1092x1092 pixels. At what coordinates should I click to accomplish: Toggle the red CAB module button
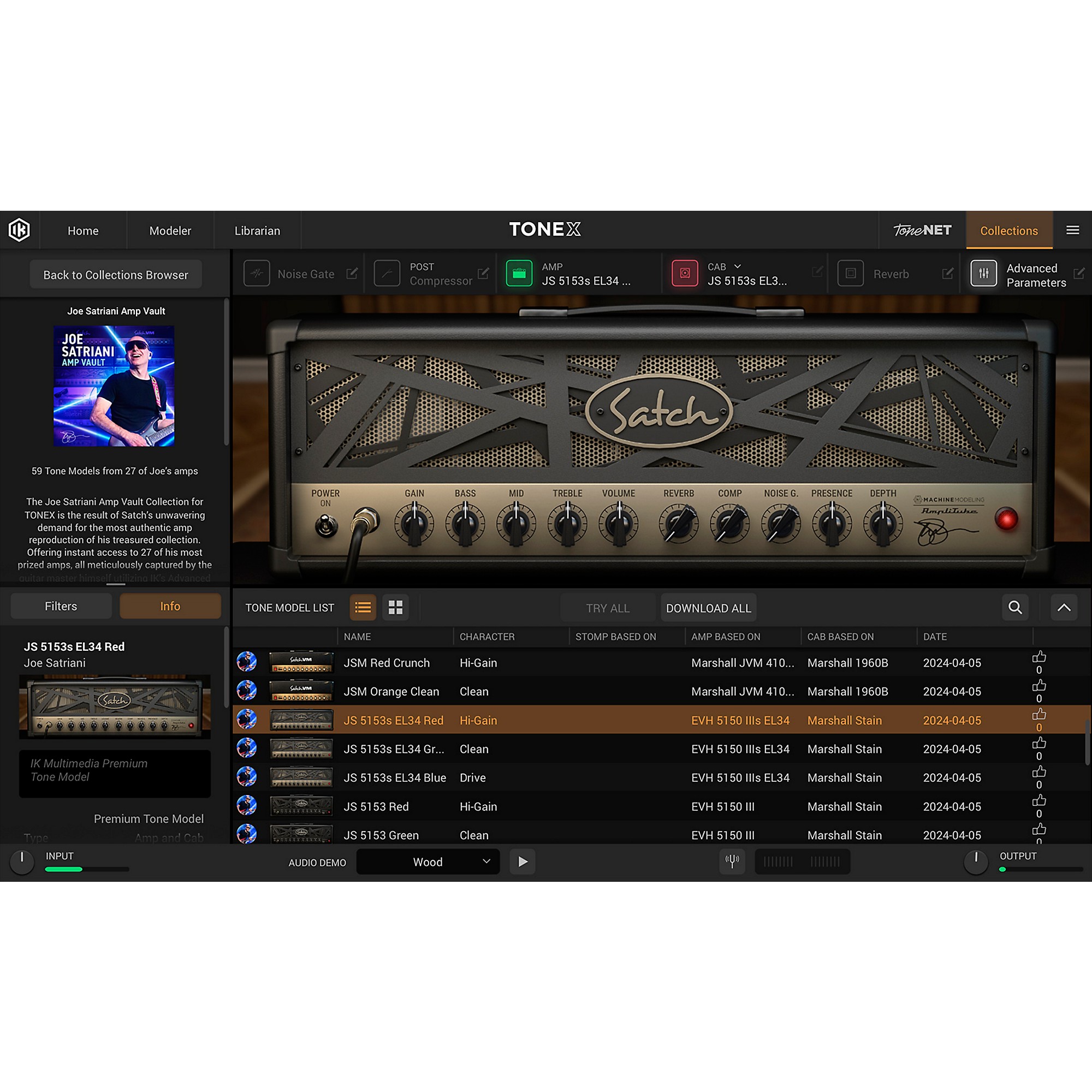click(685, 274)
